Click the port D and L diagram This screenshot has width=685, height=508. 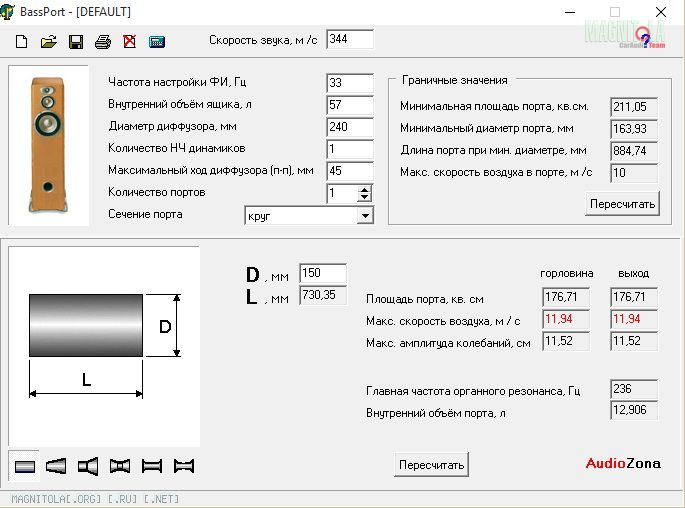point(104,346)
